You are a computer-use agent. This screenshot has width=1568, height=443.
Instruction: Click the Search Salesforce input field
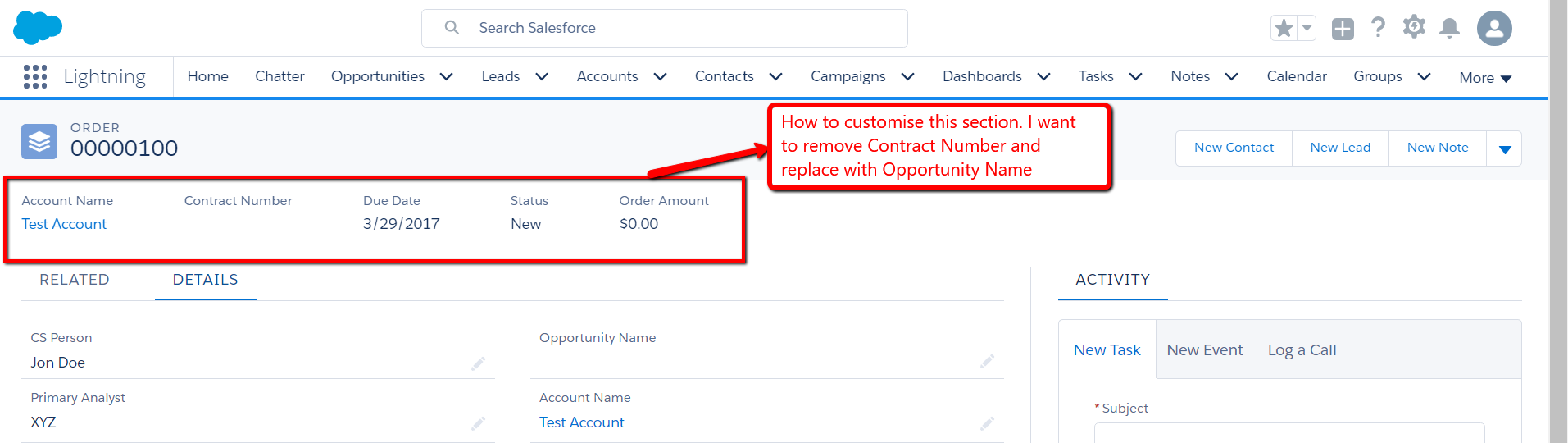tap(664, 28)
